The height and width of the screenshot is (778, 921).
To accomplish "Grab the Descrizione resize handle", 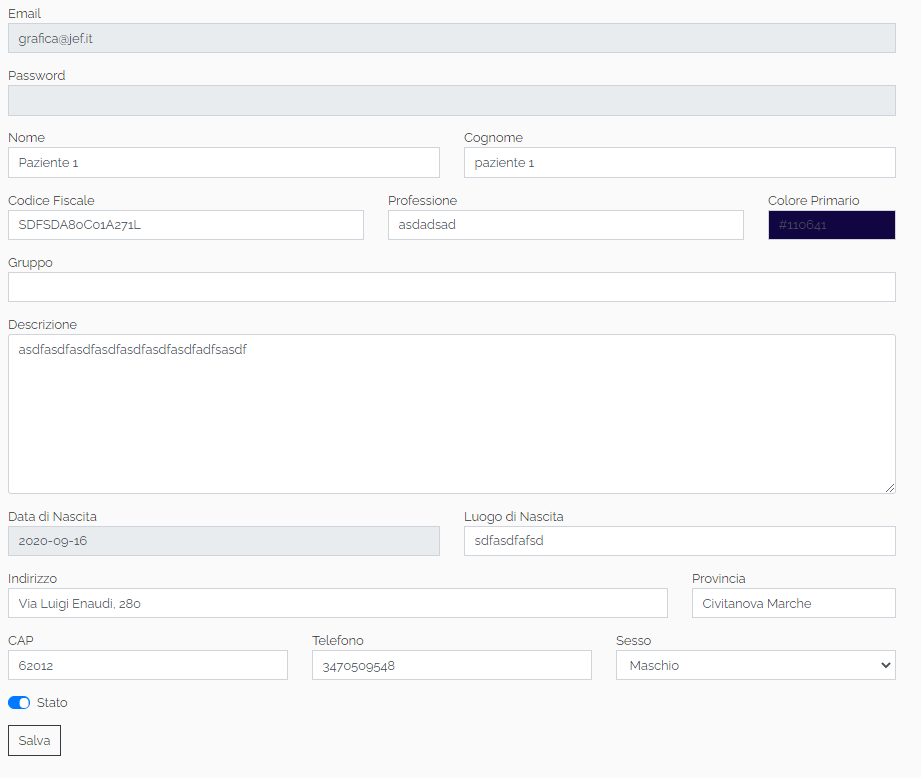I will tap(889, 487).
